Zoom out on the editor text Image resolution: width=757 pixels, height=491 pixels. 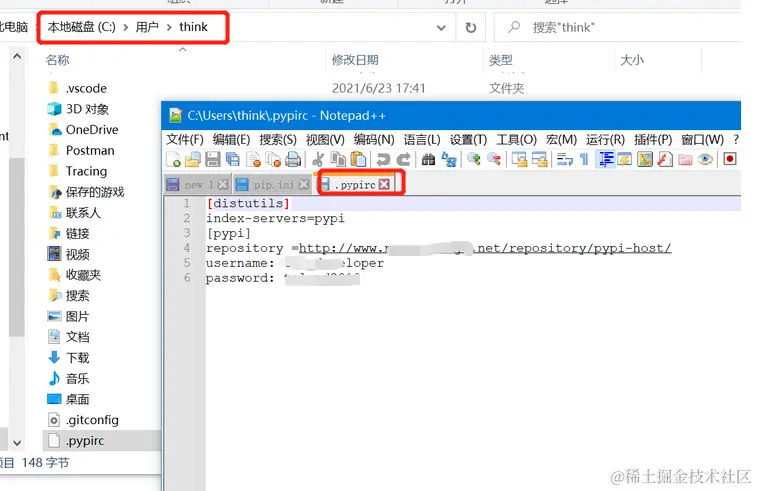[x=494, y=159]
